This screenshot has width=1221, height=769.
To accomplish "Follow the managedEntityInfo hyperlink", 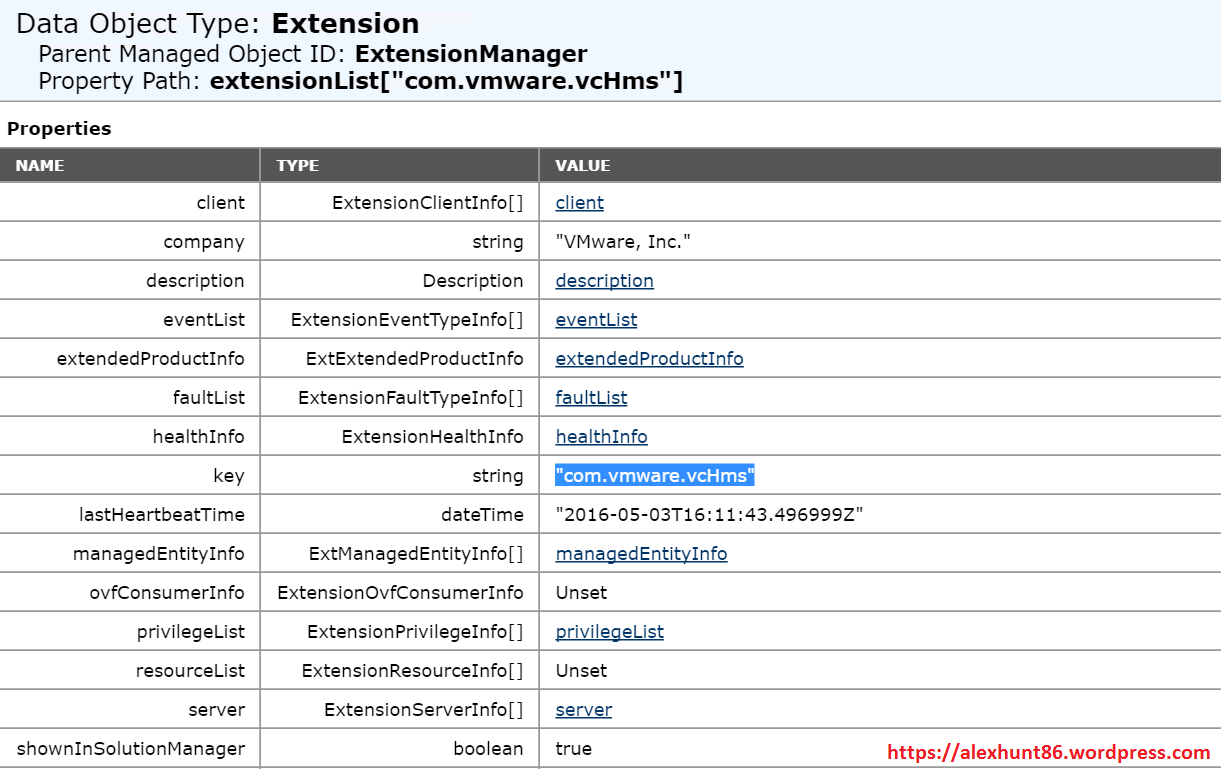I will click(641, 554).
